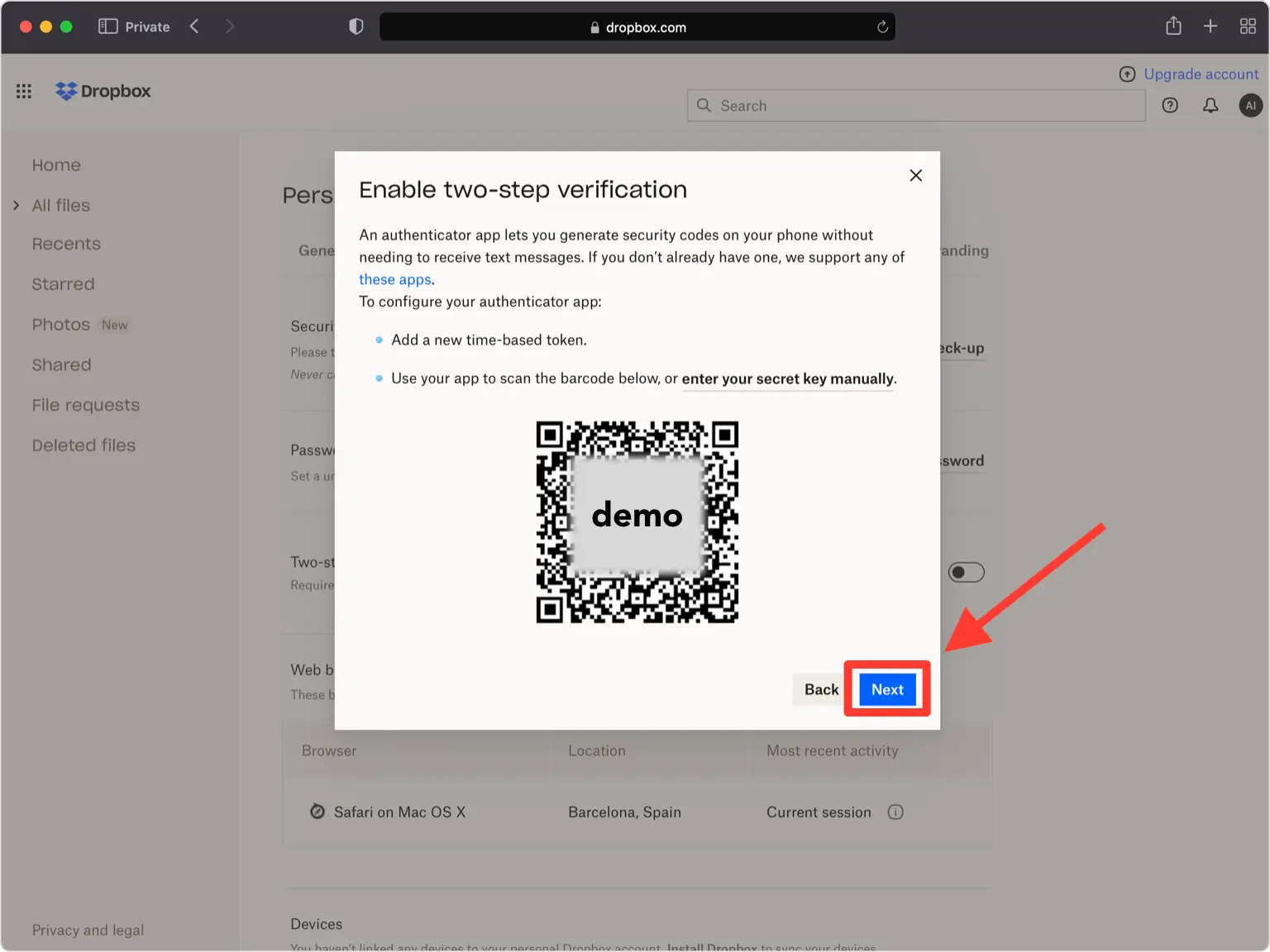Open the Privacy and legal link
The height and width of the screenshot is (952, 1270).
click(88, 930)
